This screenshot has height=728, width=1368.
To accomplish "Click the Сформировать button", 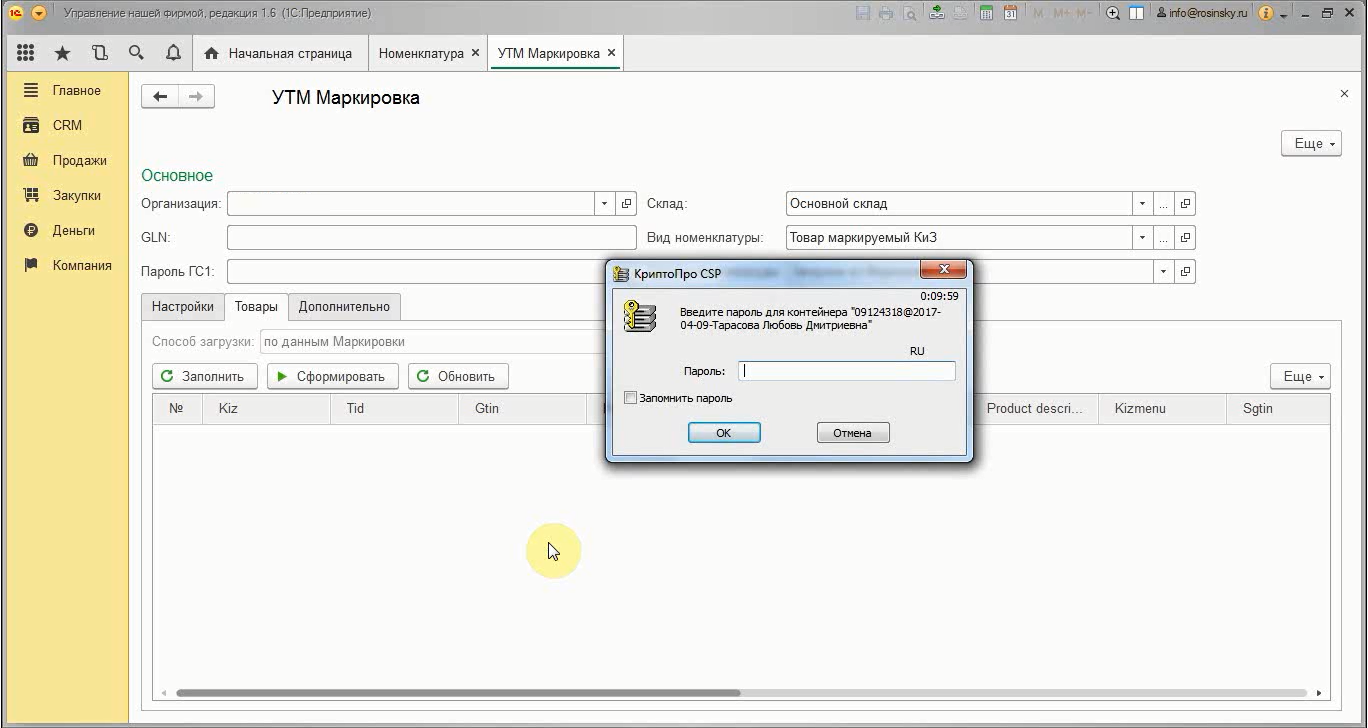I will [333, 376].
